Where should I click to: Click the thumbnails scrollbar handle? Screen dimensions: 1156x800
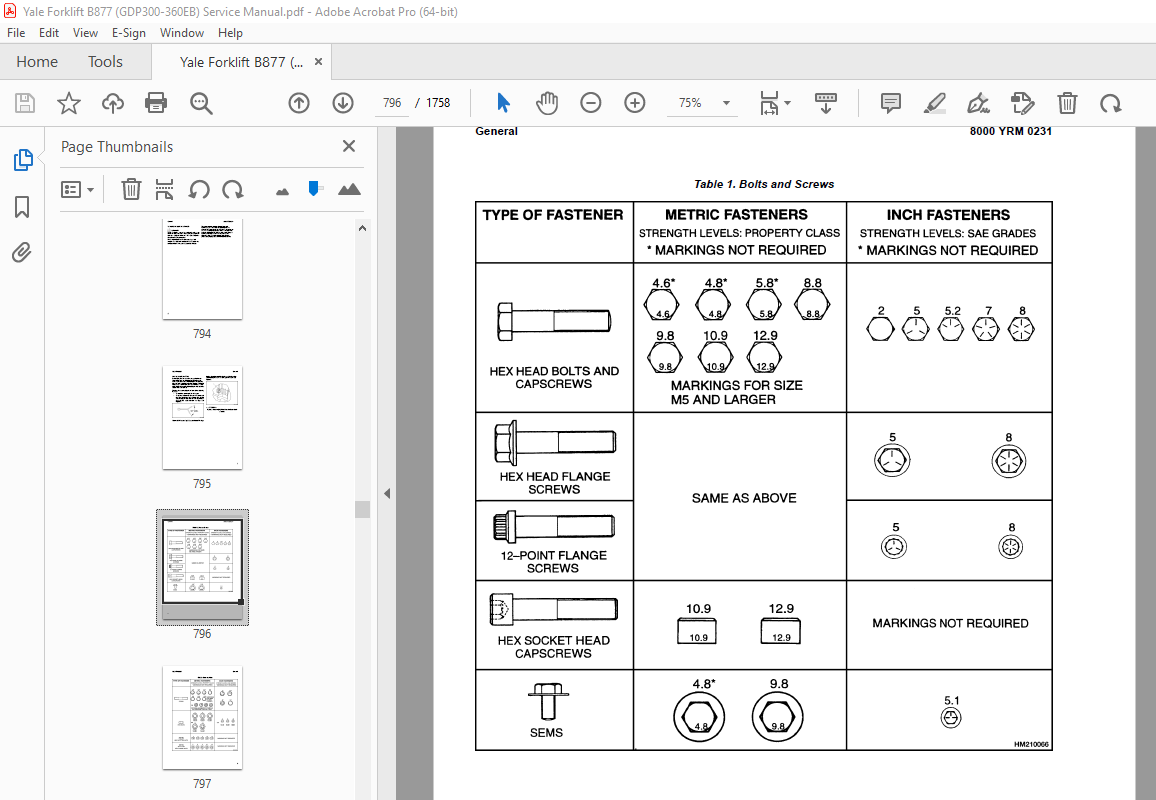362,509
